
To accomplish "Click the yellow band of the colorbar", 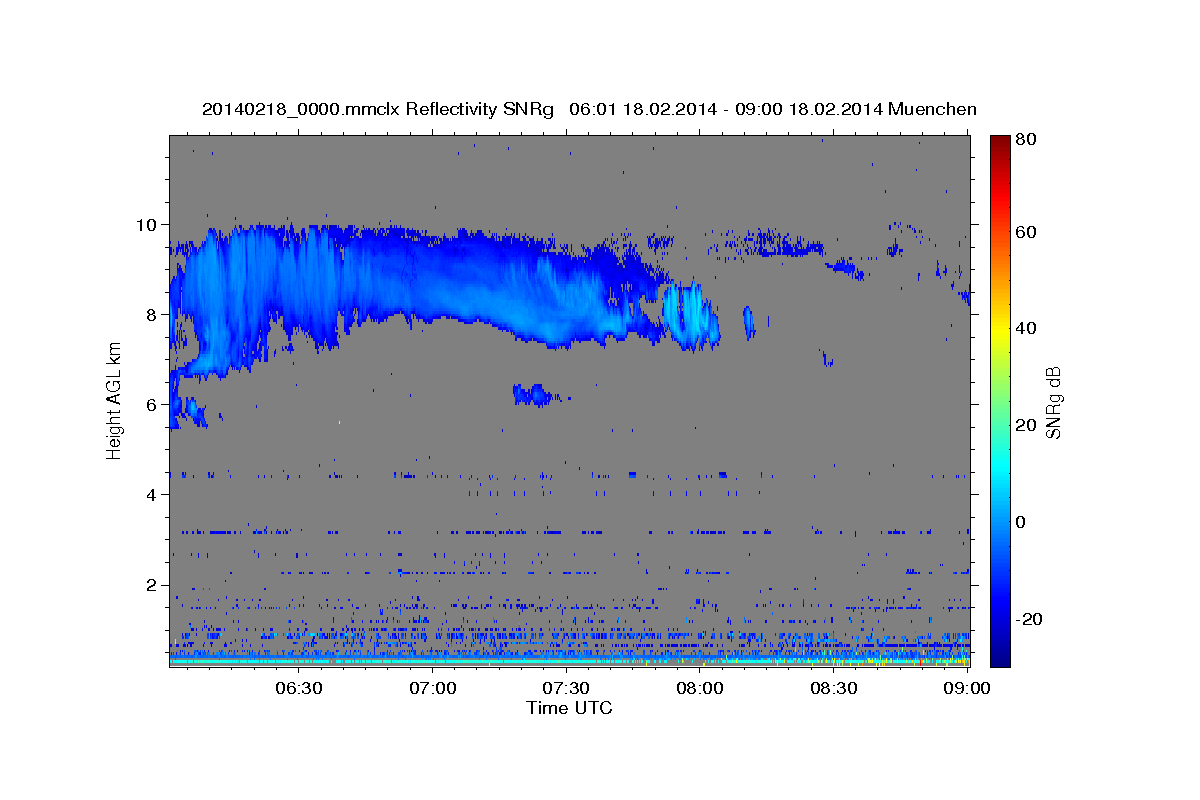I will pyautogui.click(x=1000, y=328).
